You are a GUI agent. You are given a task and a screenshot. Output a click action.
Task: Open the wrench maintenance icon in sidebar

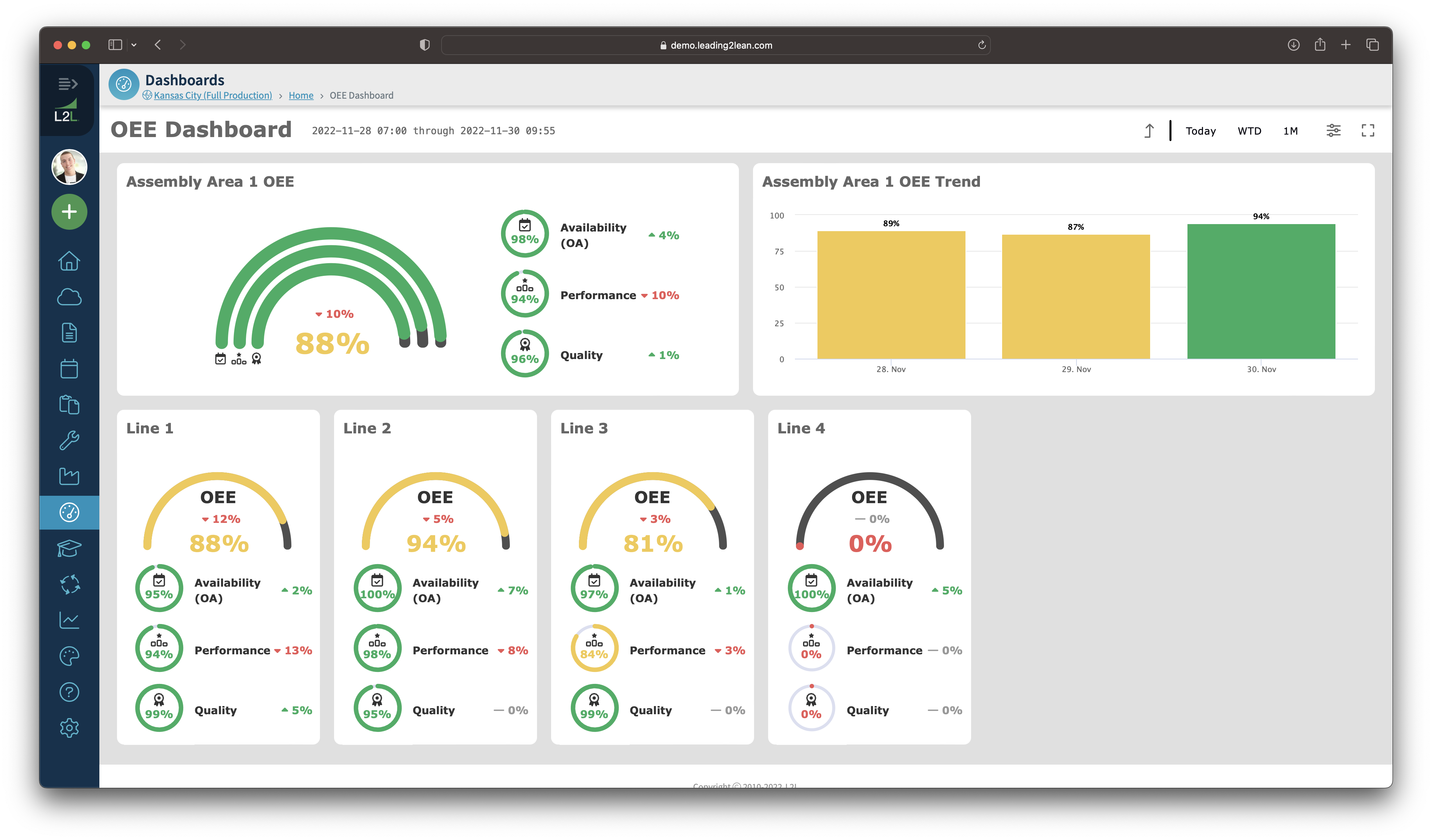(x=69, y=440)
